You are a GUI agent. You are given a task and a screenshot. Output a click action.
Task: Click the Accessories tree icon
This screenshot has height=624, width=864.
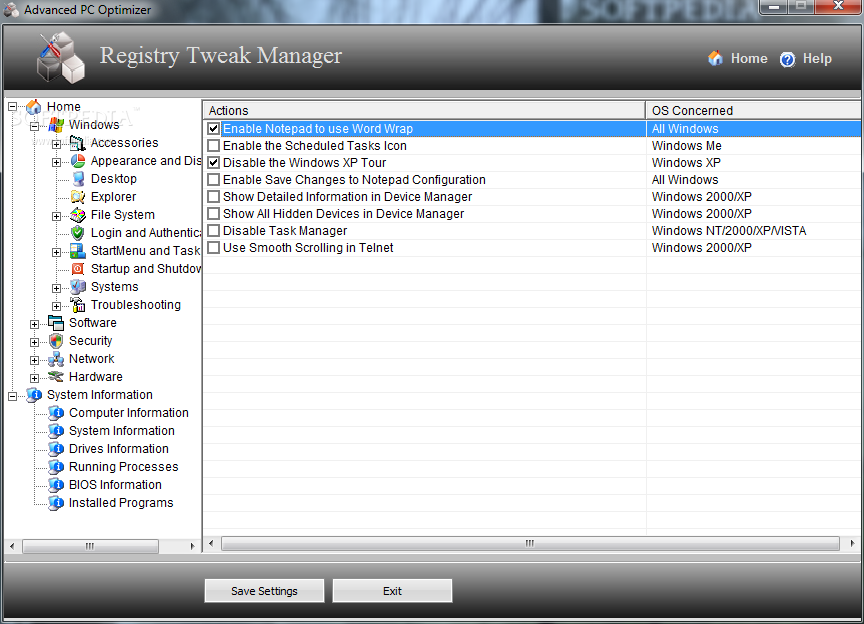[x=78, y=143]
